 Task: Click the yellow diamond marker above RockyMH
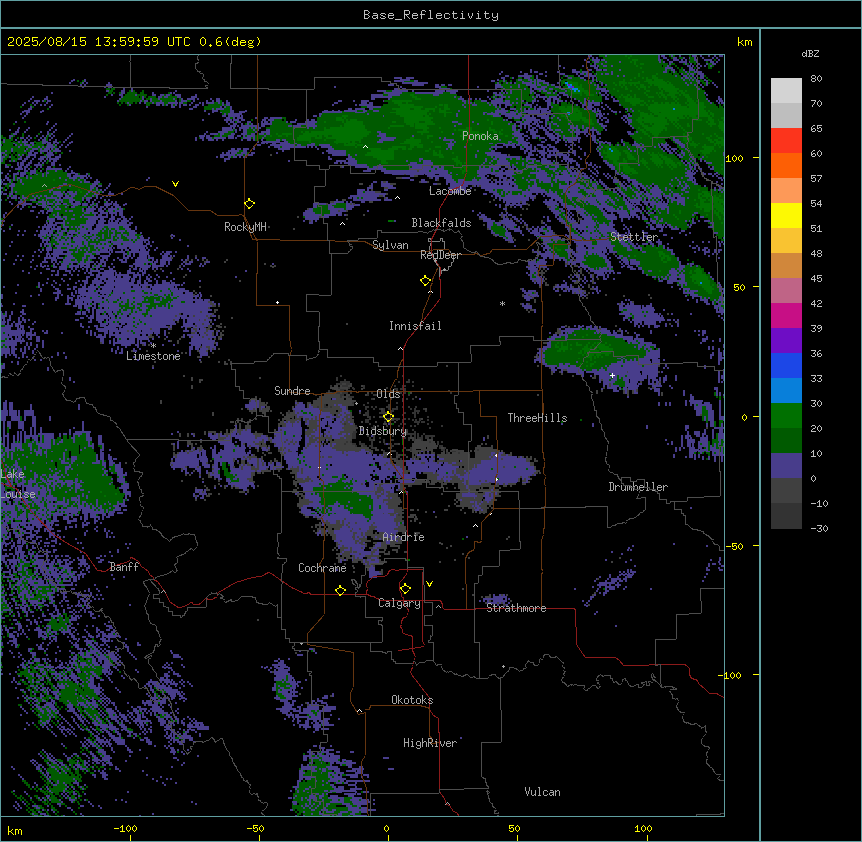(x=250, y=204)
